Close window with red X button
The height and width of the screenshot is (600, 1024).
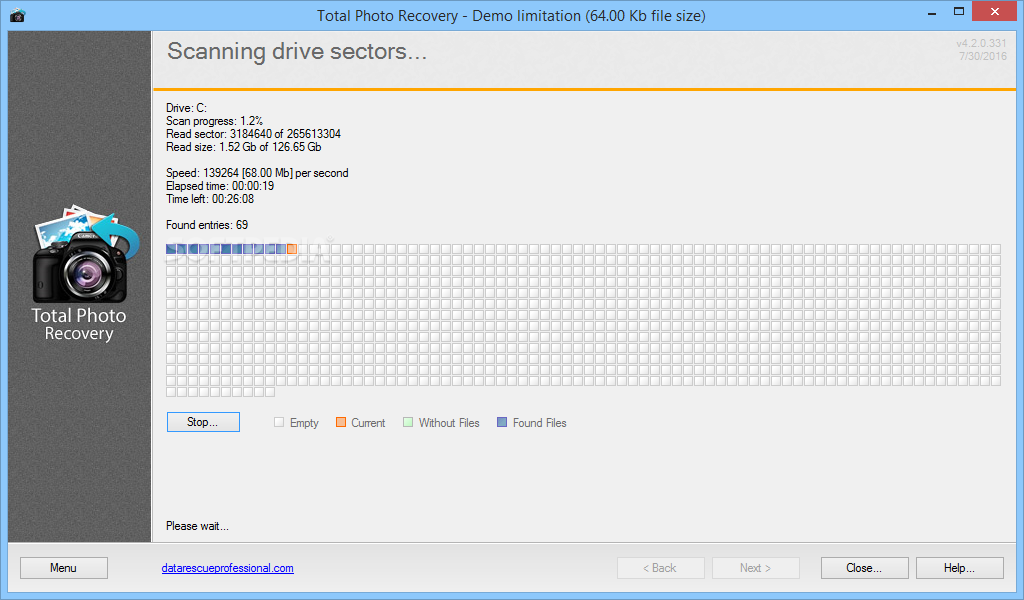[x=995, y=12]
